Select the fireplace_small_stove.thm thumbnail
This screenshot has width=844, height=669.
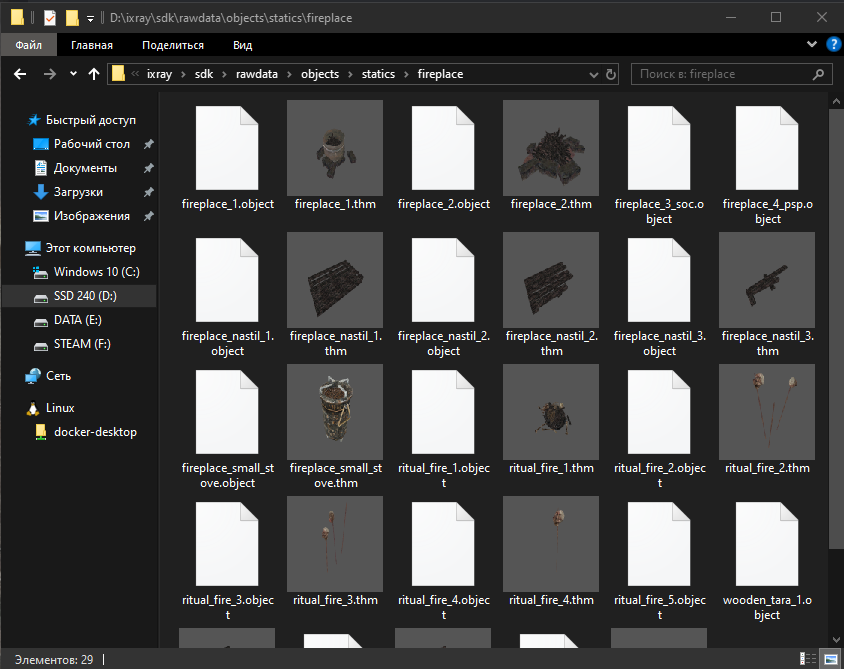pos(335,412)
